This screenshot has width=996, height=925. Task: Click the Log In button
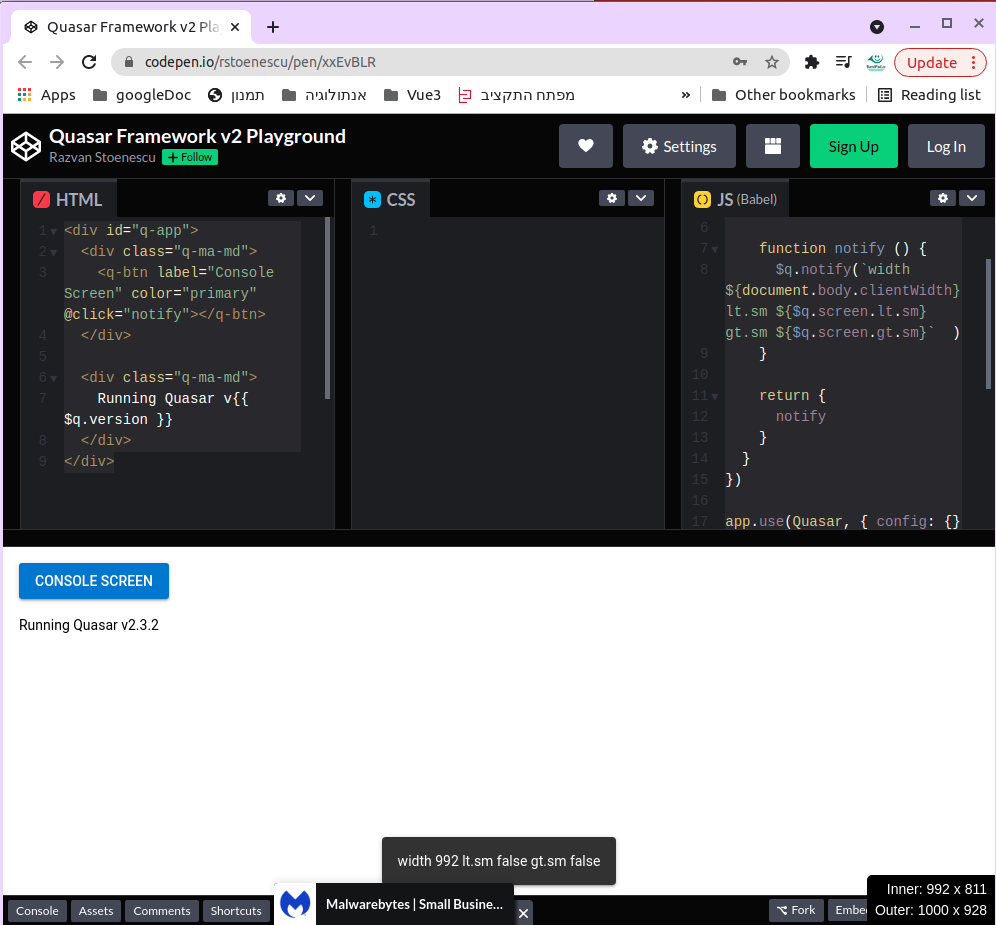click(946, 146)
